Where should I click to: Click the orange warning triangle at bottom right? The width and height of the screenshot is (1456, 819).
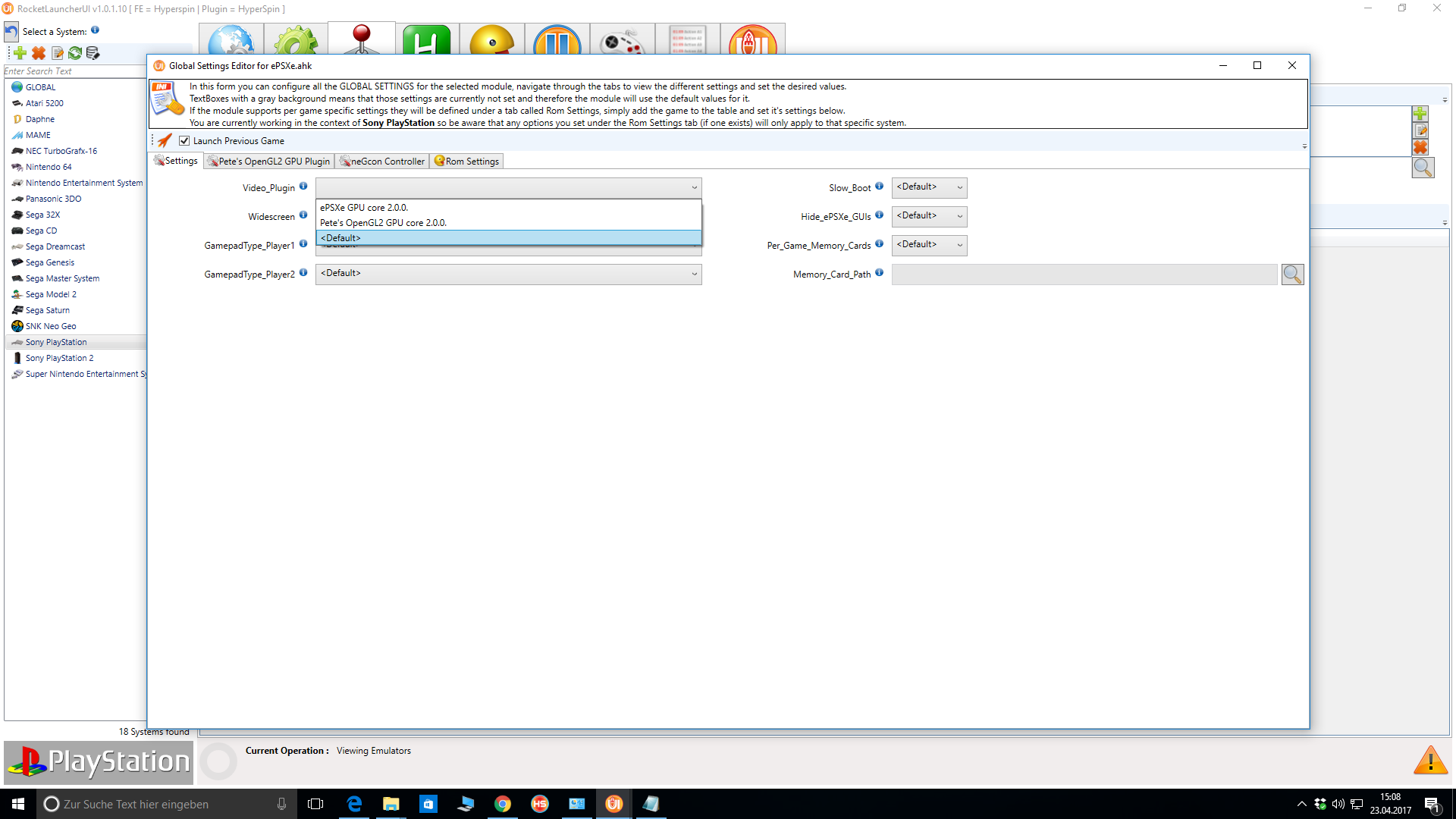[1430, 760]
